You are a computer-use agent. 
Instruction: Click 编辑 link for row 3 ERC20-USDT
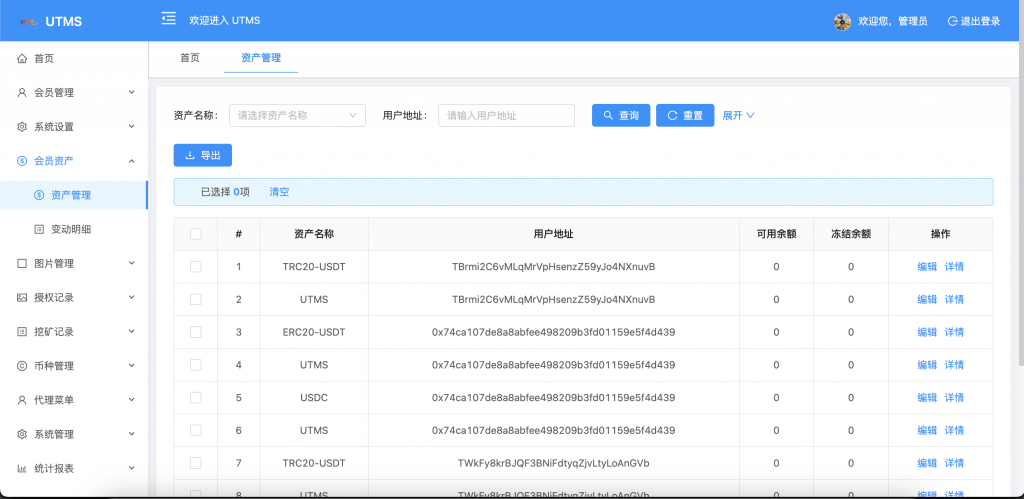tap(927, 332)
